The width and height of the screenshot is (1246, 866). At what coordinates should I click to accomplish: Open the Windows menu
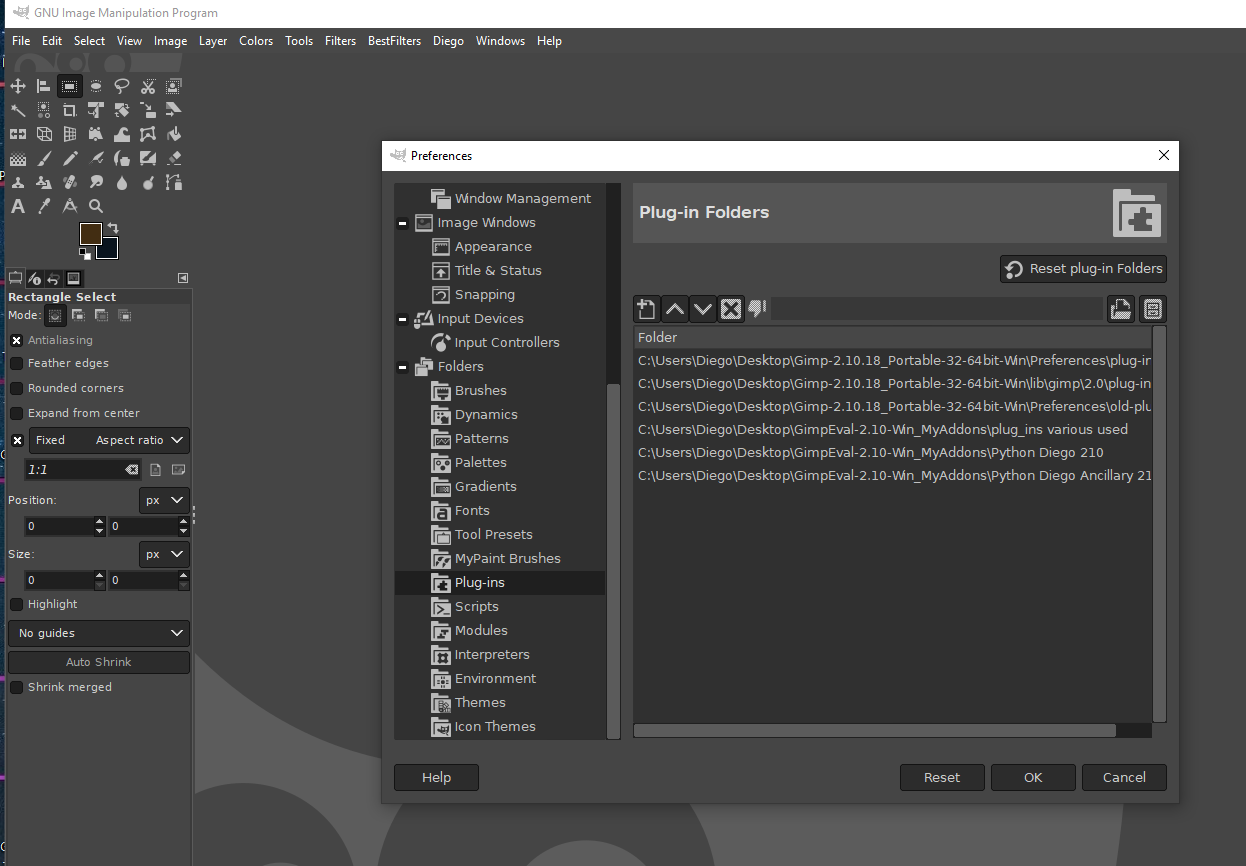point(500,41)
